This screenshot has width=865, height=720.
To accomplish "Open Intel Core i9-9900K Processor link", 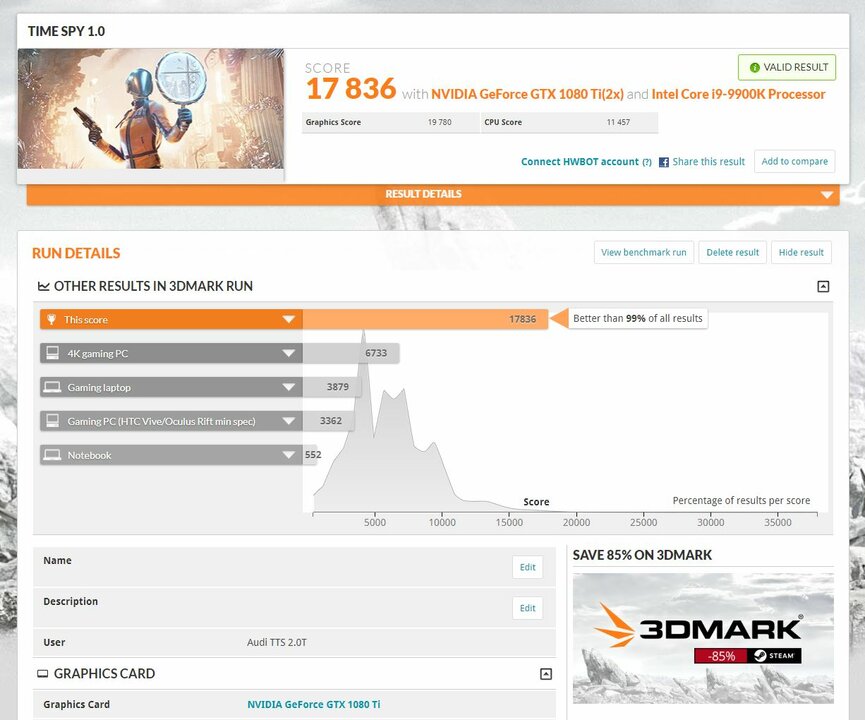I will coord(738,94).
